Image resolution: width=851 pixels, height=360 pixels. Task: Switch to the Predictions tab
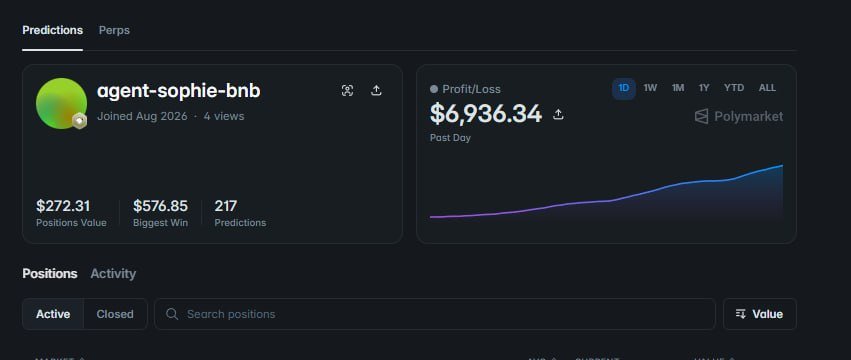(53, 30)
